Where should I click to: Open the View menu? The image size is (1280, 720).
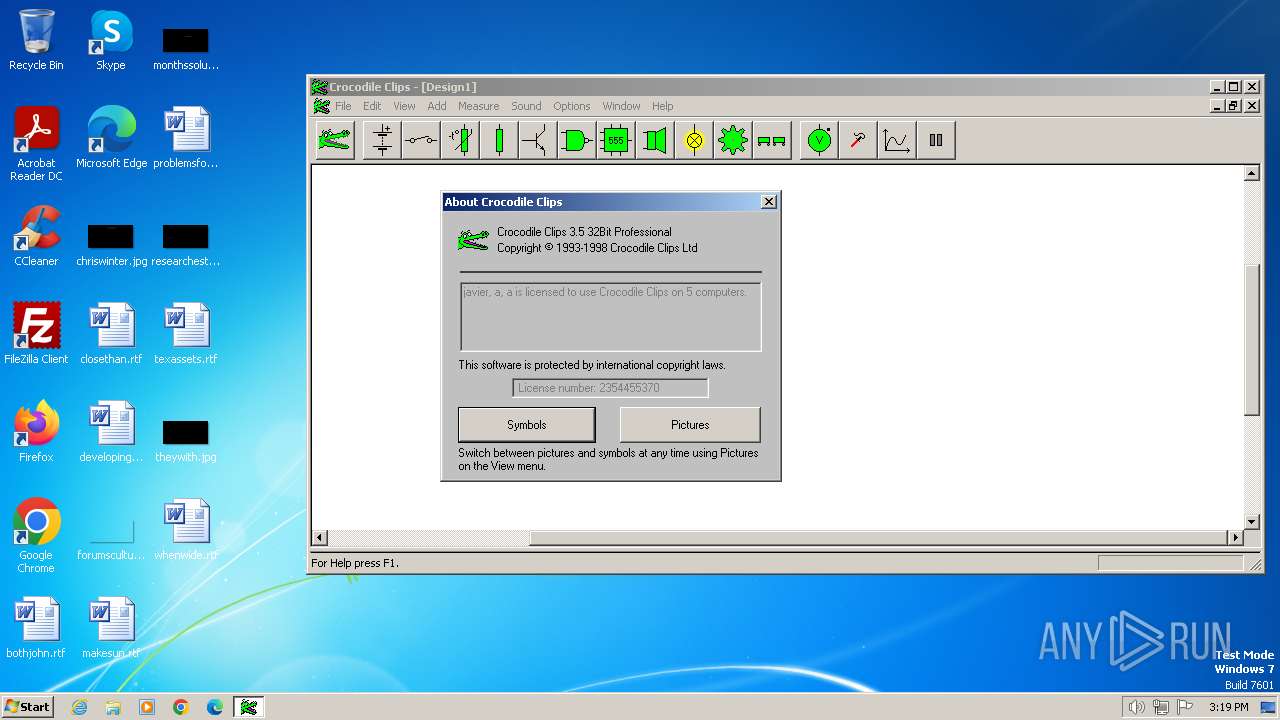[x=404, y=106]
